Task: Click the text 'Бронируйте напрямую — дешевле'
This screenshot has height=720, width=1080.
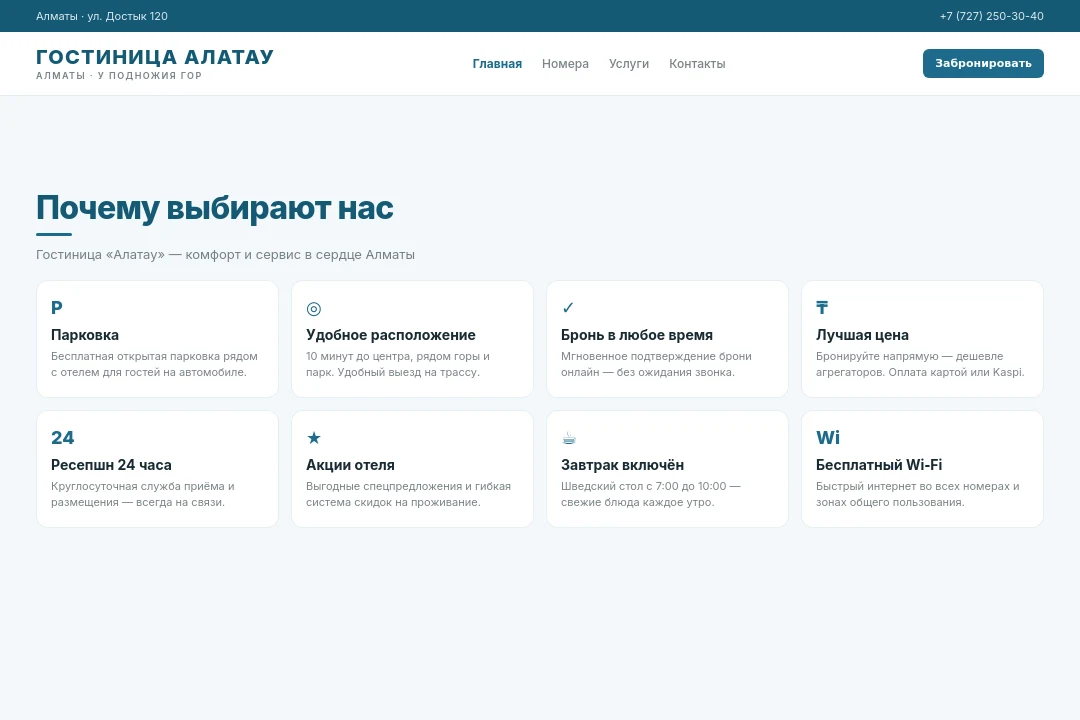Action: tap(910, 356)
